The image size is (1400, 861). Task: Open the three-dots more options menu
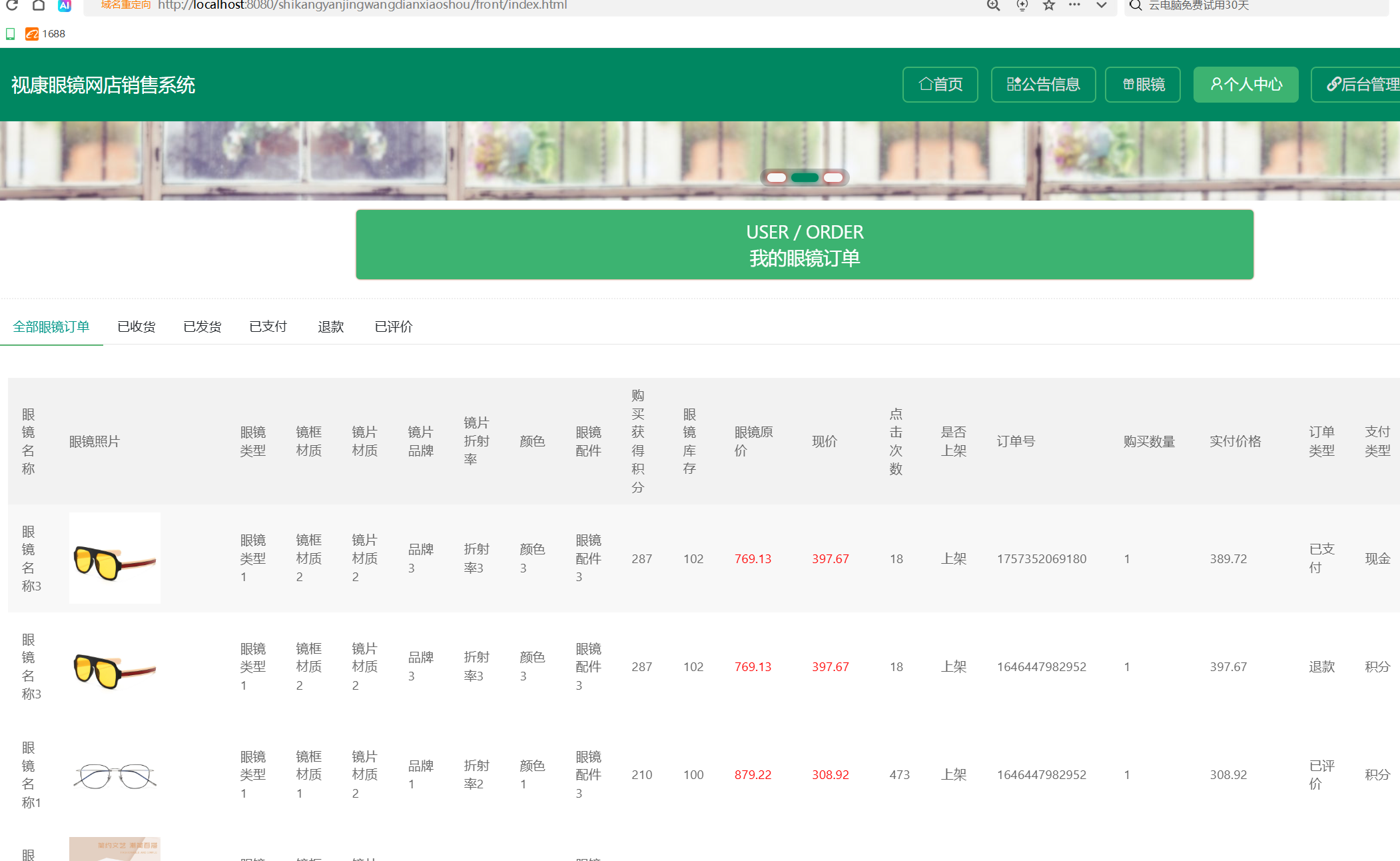coord(1074,5)
